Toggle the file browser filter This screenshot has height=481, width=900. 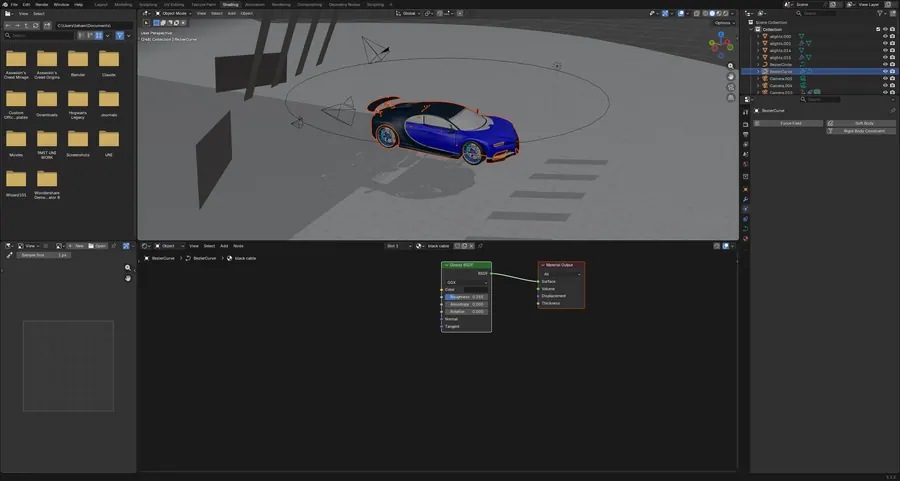pyautogui.click(x=119, y=36)
